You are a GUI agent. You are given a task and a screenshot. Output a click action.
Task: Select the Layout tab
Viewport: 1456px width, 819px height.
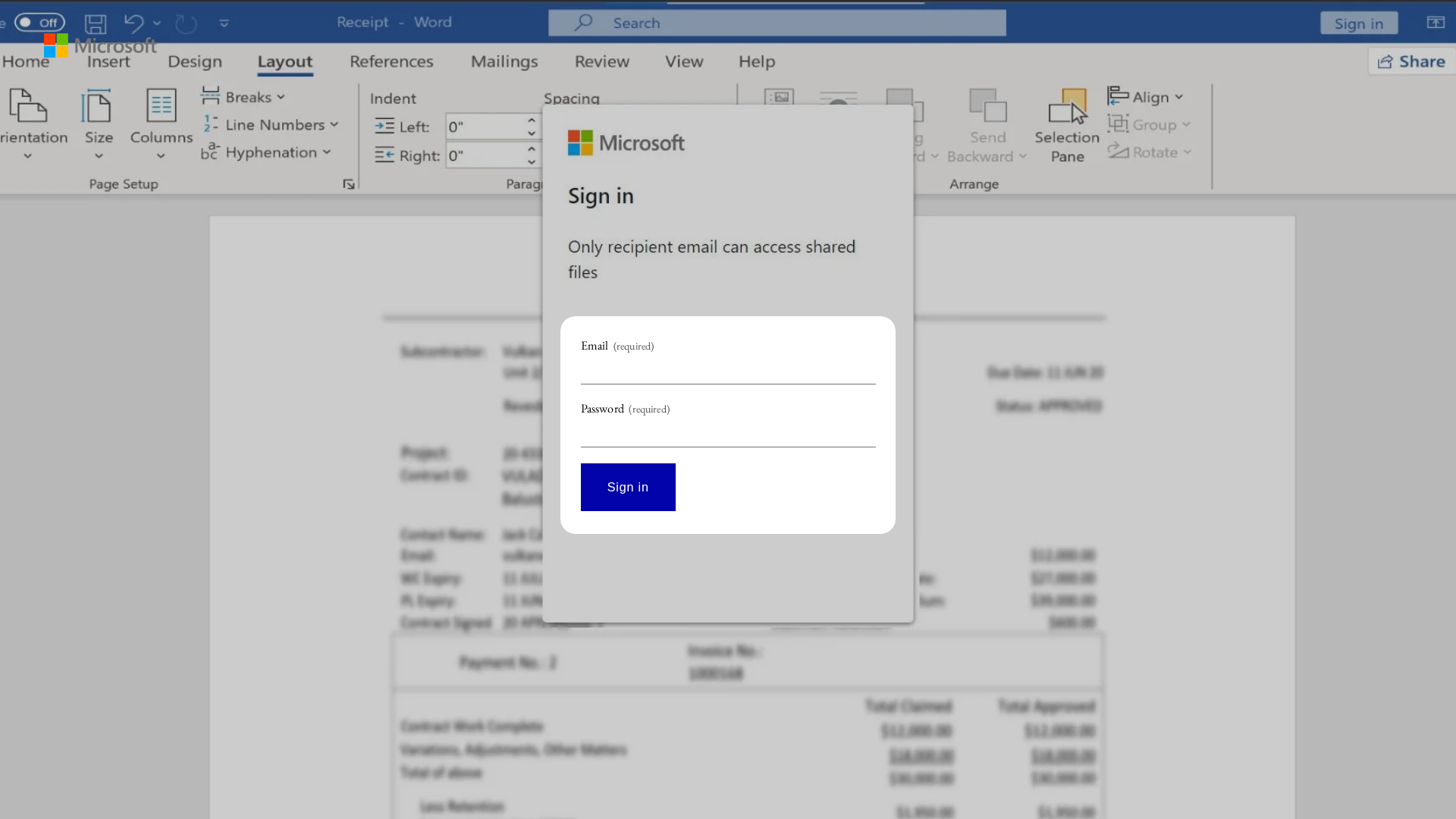coord(284,61)
